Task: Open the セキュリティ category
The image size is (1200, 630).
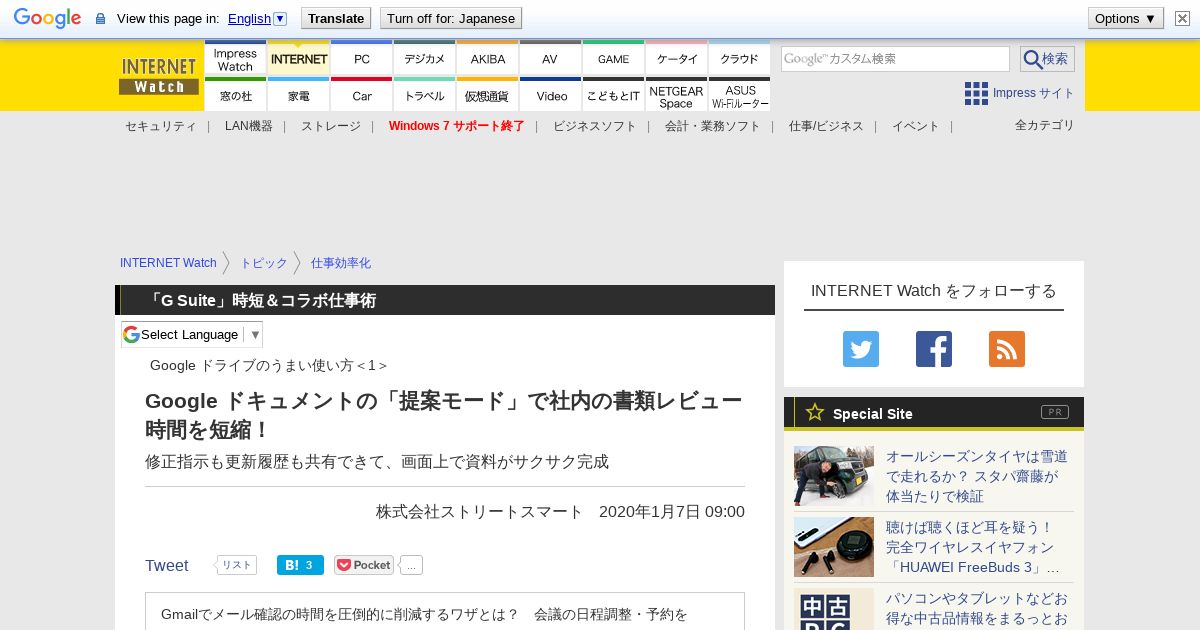Action: point(160,126)
